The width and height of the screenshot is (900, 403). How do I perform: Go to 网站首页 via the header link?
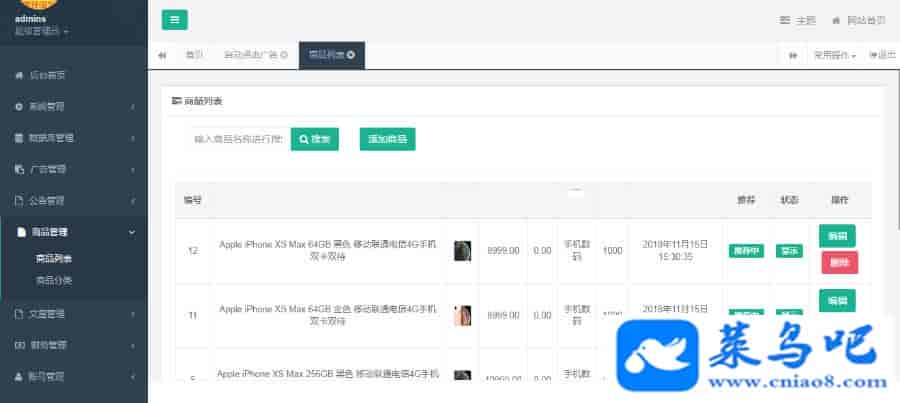pyautogui.click(x=858, y=21)
